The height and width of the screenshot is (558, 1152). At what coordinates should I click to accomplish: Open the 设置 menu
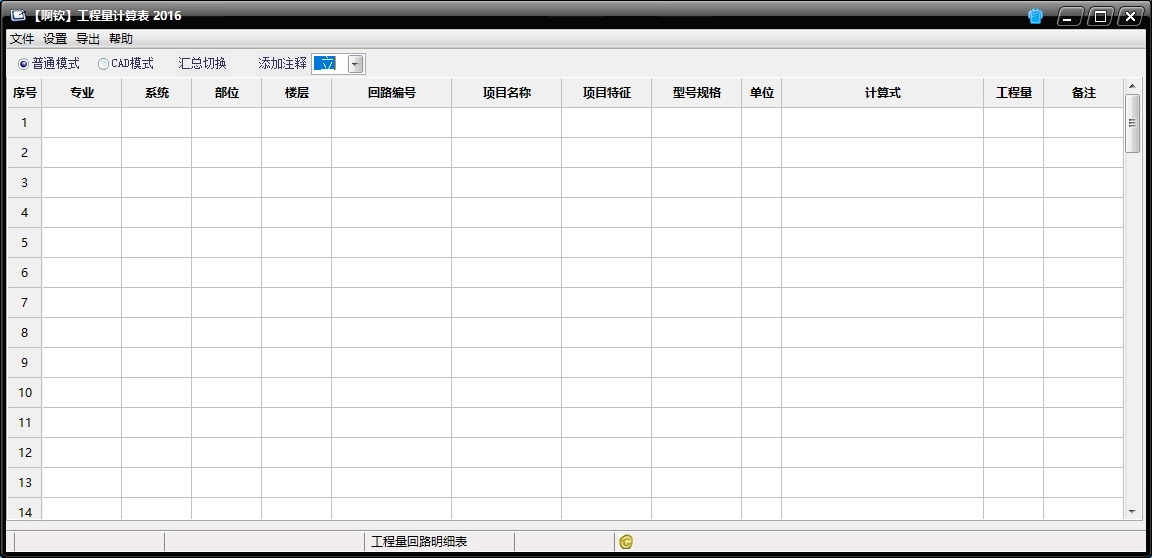(55, 39)
